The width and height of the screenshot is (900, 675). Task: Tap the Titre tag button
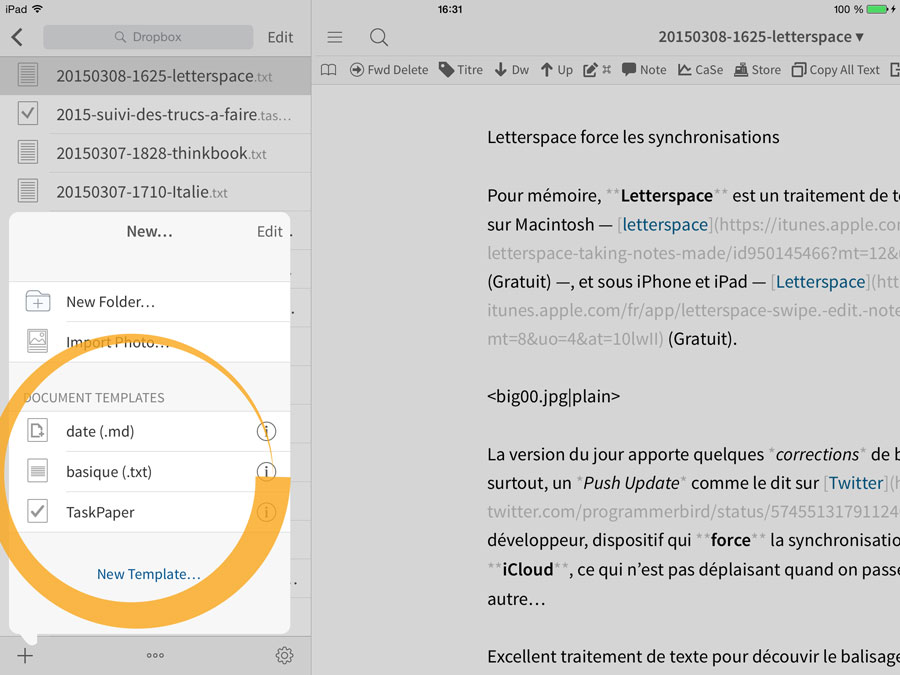click(461, 70)
